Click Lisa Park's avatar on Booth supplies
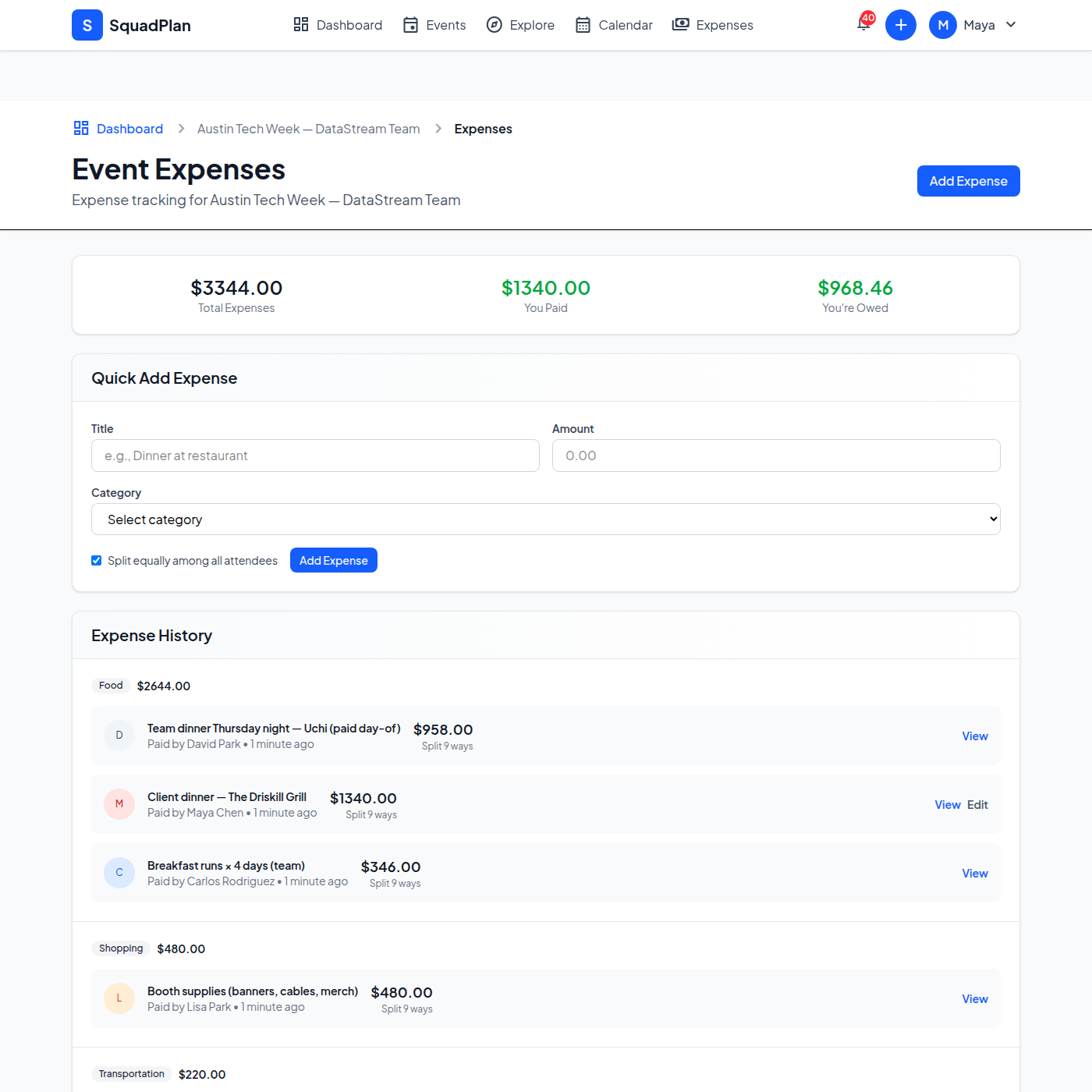Image resolution: width=1092 pixels, height=1092 pixels. click(x=119, y=998)
